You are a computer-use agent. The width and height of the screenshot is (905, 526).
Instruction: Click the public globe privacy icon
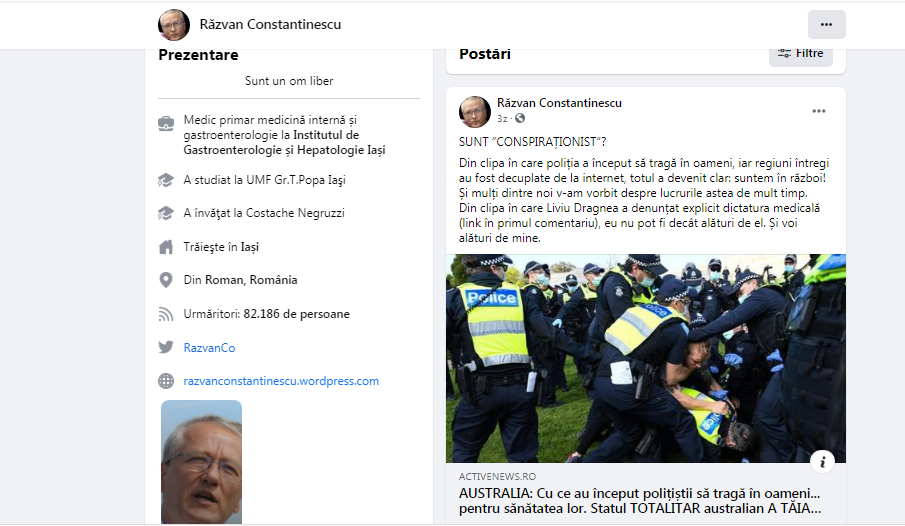(x=520, y=118)
